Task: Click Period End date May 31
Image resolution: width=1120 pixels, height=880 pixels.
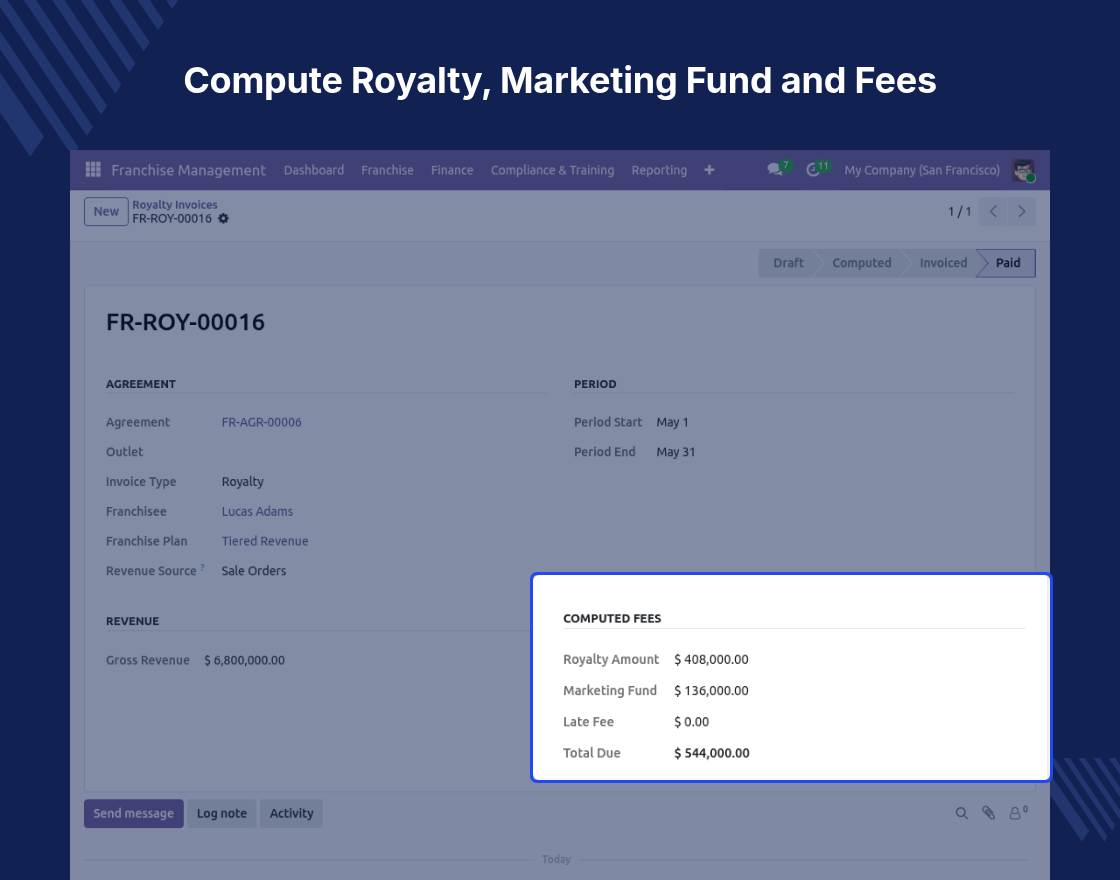Action: coord(676,452)
